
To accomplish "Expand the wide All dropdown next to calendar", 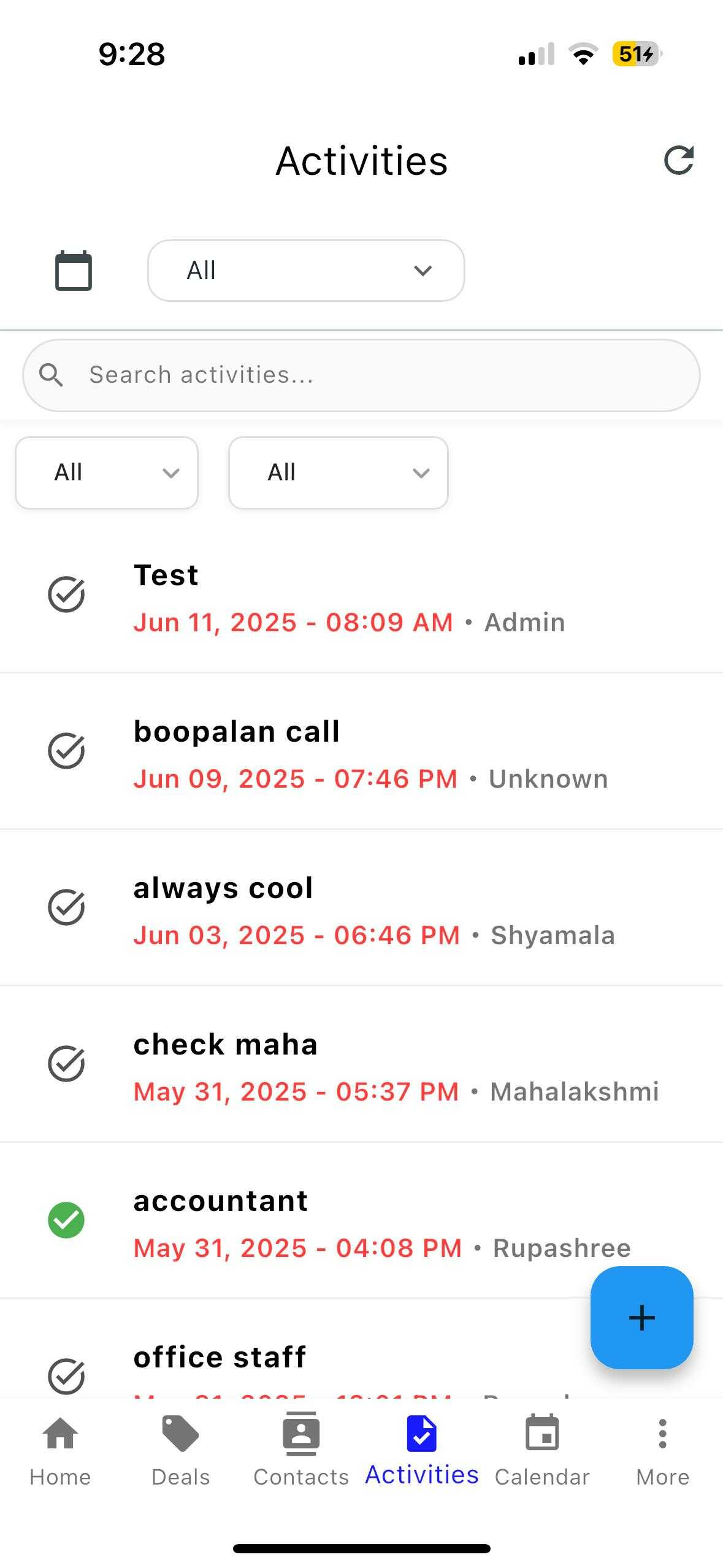I will pyautogui.click(x=305, y=271).
